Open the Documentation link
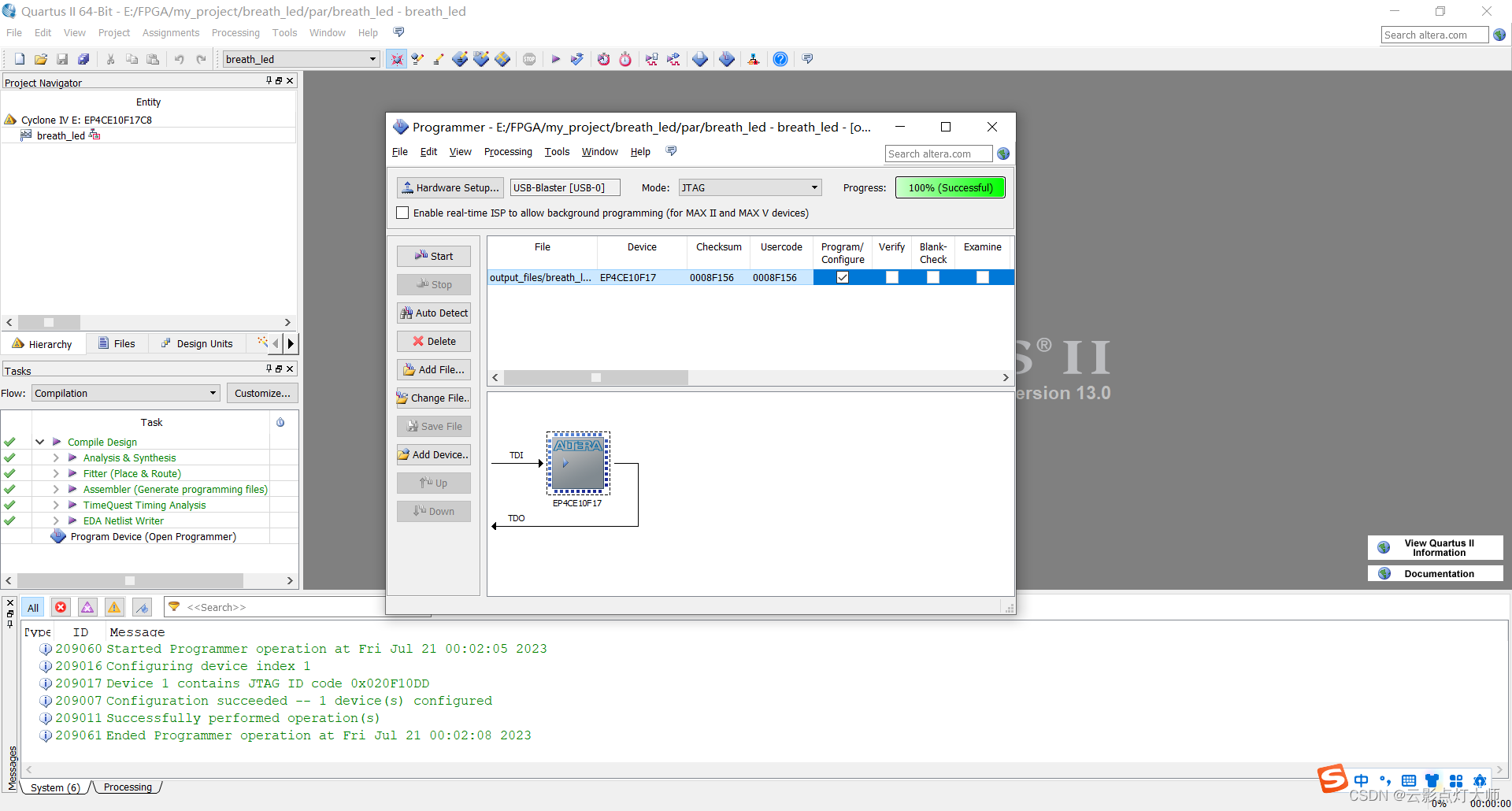The image size is (1512, 811). coord(1435,573)
